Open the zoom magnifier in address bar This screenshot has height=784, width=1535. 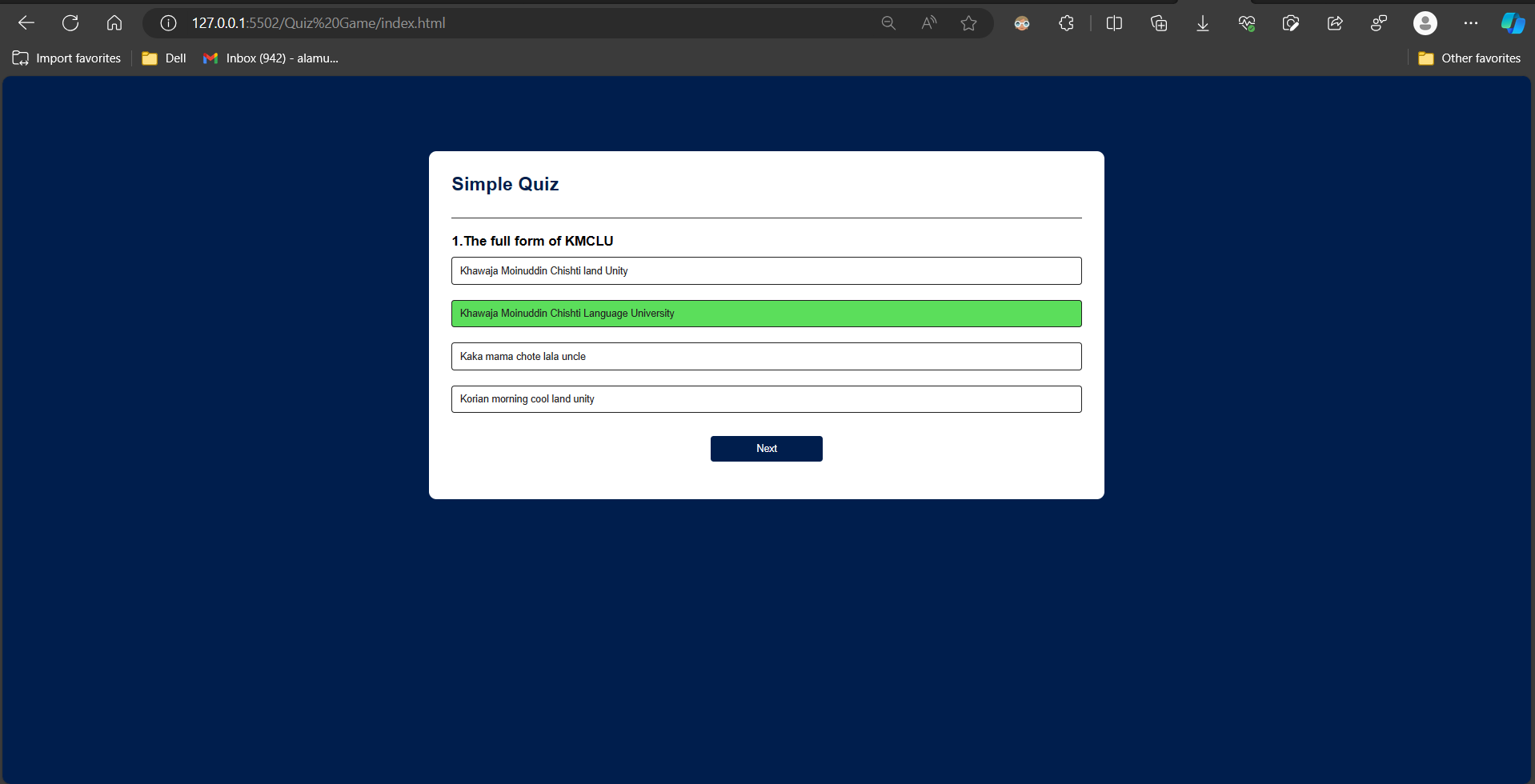pos(888,23)
